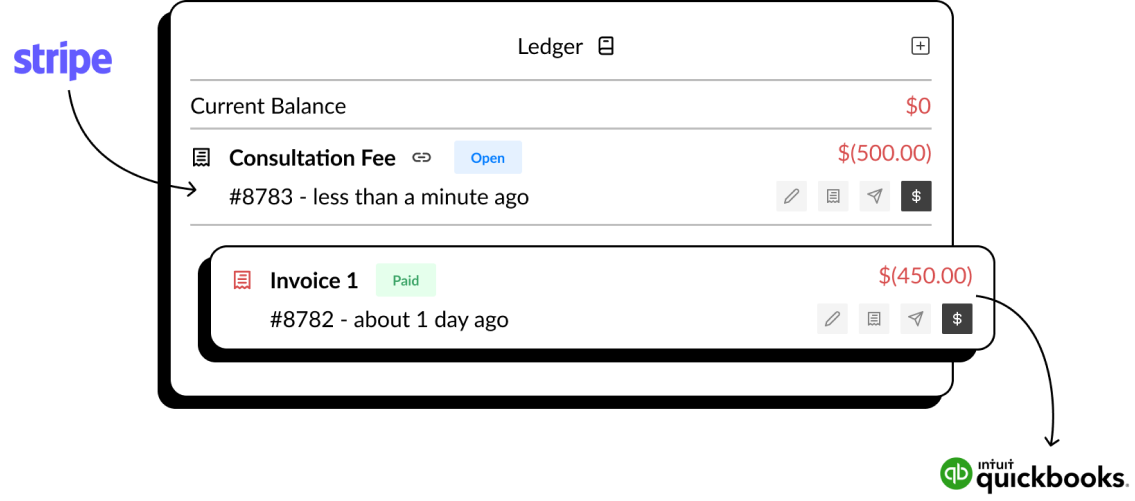Send Invoice 1 using the paper plane icon
Image resolution: width=1135 pixels, height=501 pixels.
(916, 319)
